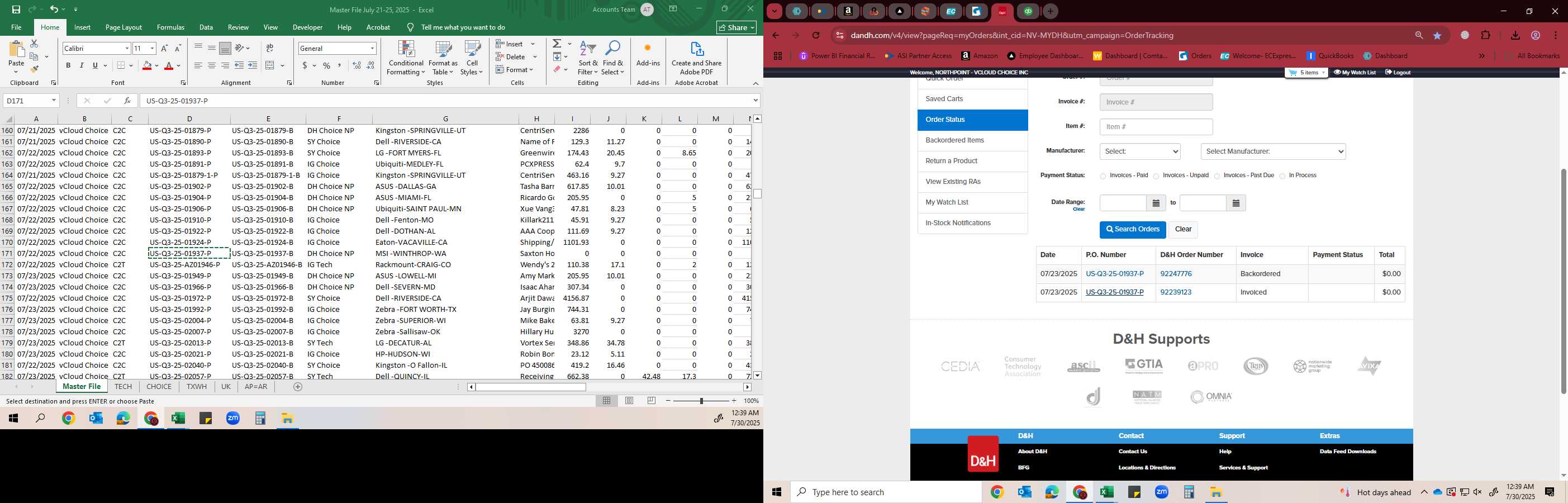Select Backordered Items in sidebar menu
Image resolution: width=1568 pixels, height=503 pixels.
pyautogui.click(x=972, y=141)
